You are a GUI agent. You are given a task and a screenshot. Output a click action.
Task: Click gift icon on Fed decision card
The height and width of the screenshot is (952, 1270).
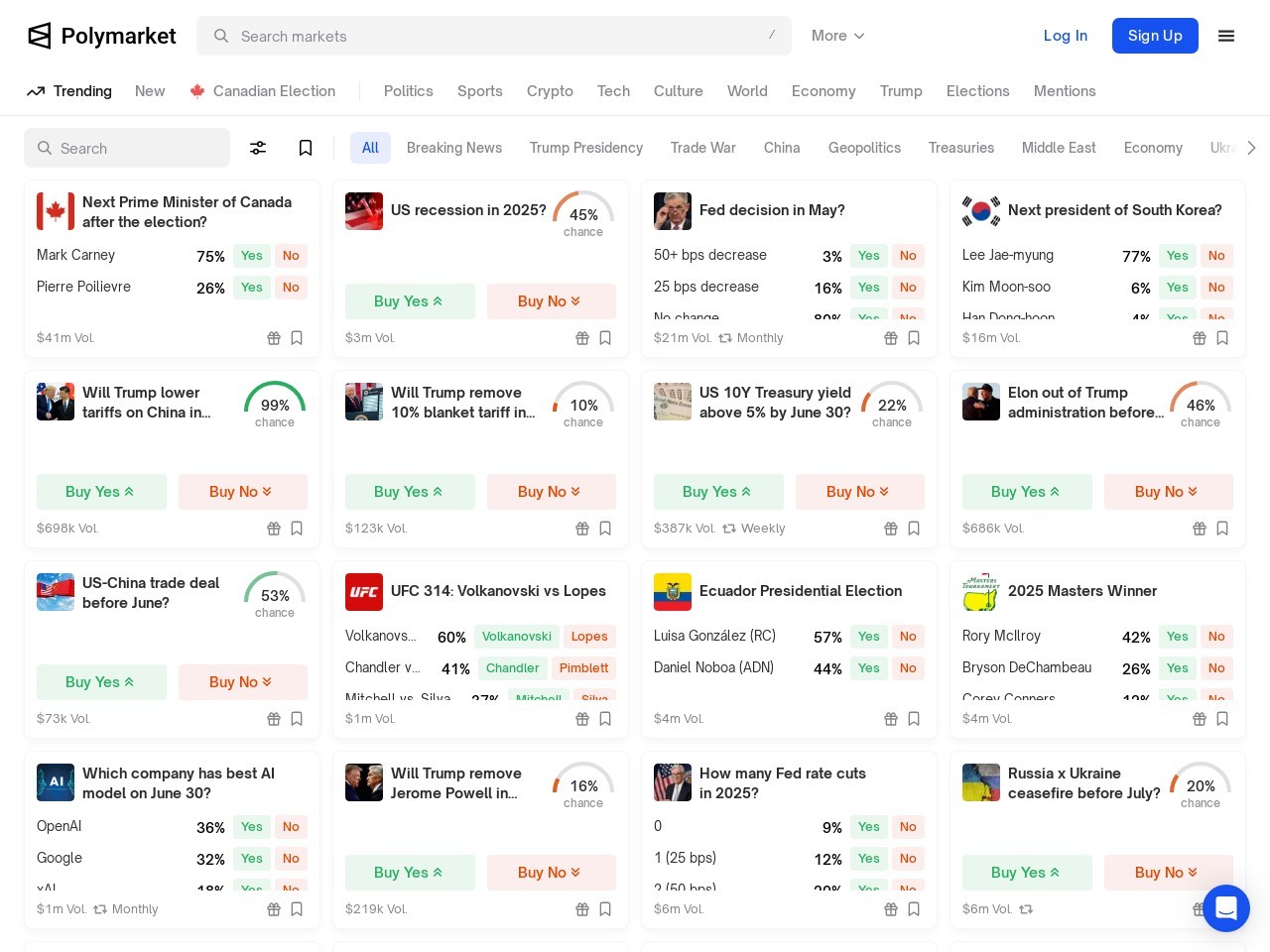891,338
